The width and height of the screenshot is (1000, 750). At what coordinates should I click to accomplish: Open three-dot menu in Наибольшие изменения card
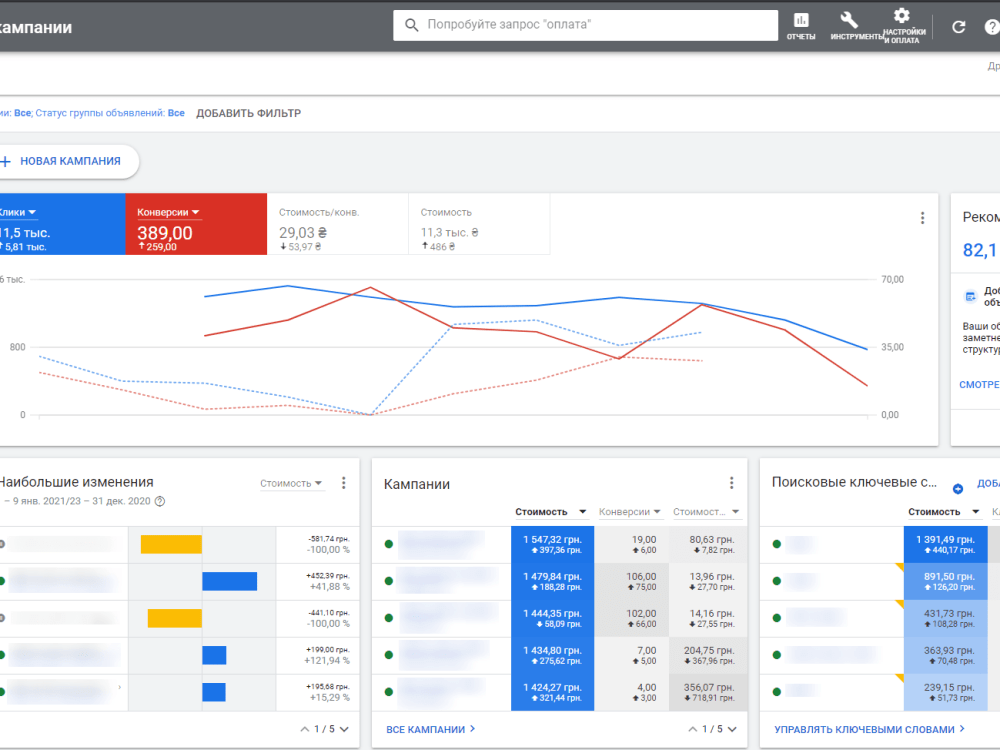pyautogui.click(x=344, y=483)
